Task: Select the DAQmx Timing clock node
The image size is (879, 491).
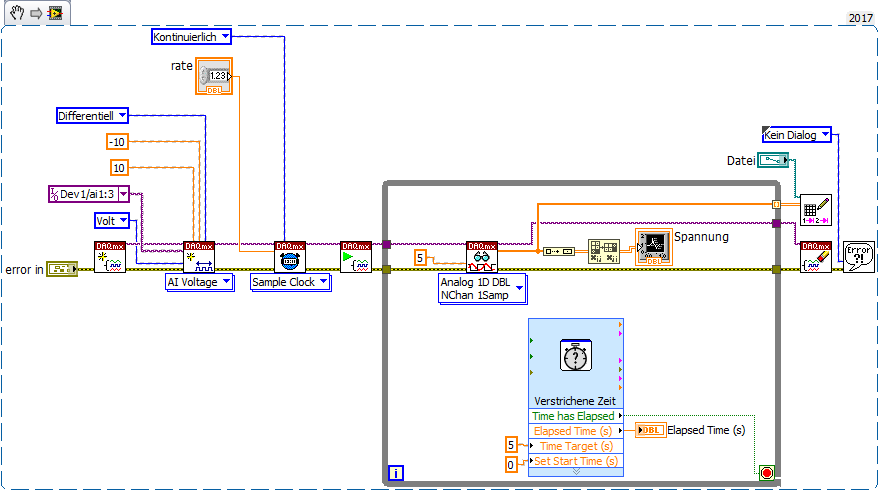Action: click(x=290, y=257)
